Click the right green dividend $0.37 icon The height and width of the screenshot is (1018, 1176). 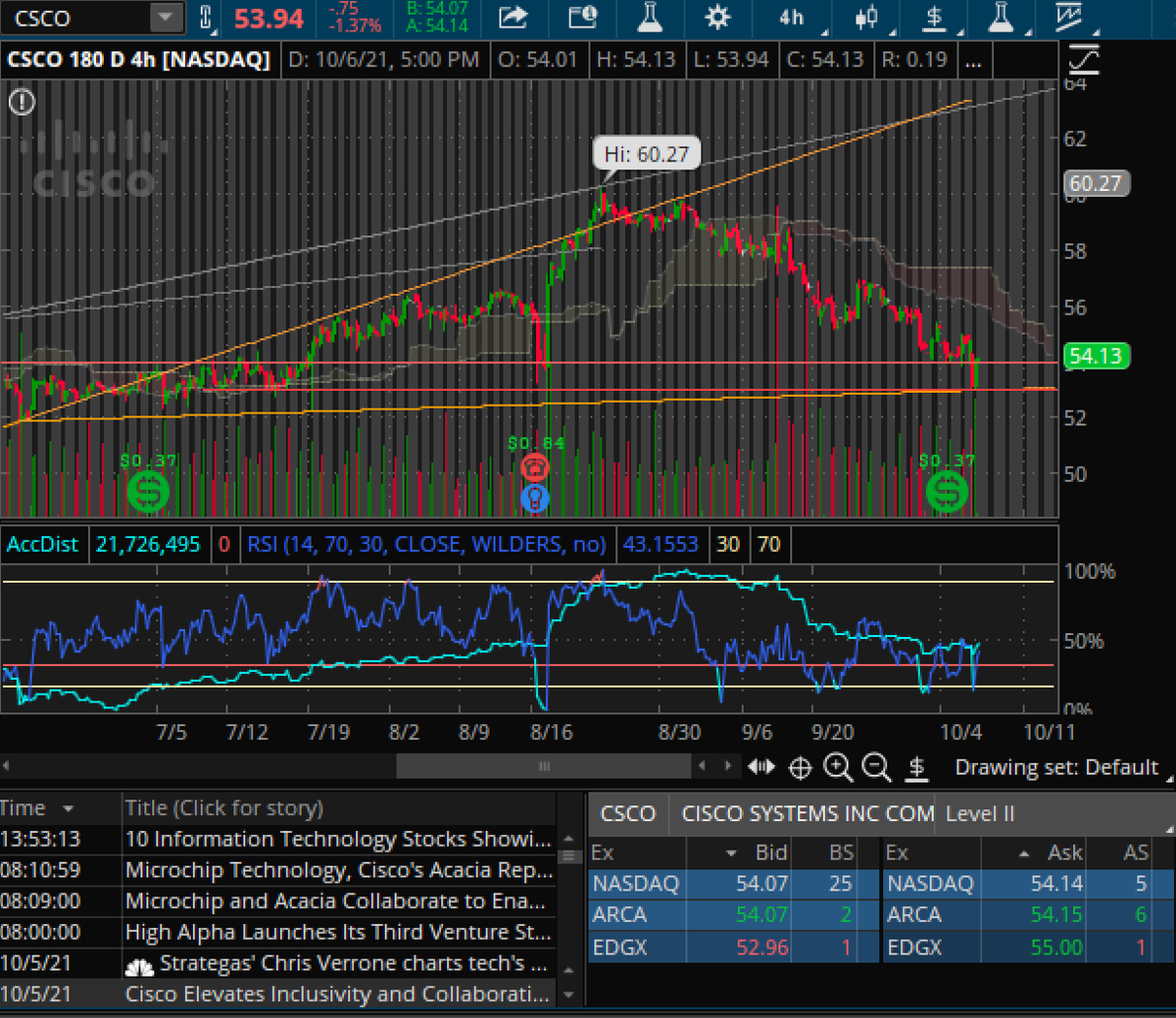[x=947, y=491]
